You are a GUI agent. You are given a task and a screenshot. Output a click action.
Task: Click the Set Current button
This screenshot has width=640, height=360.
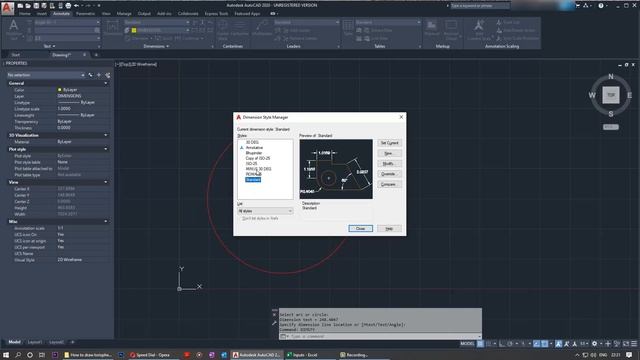pyautogui.click(x=389, y=143)
